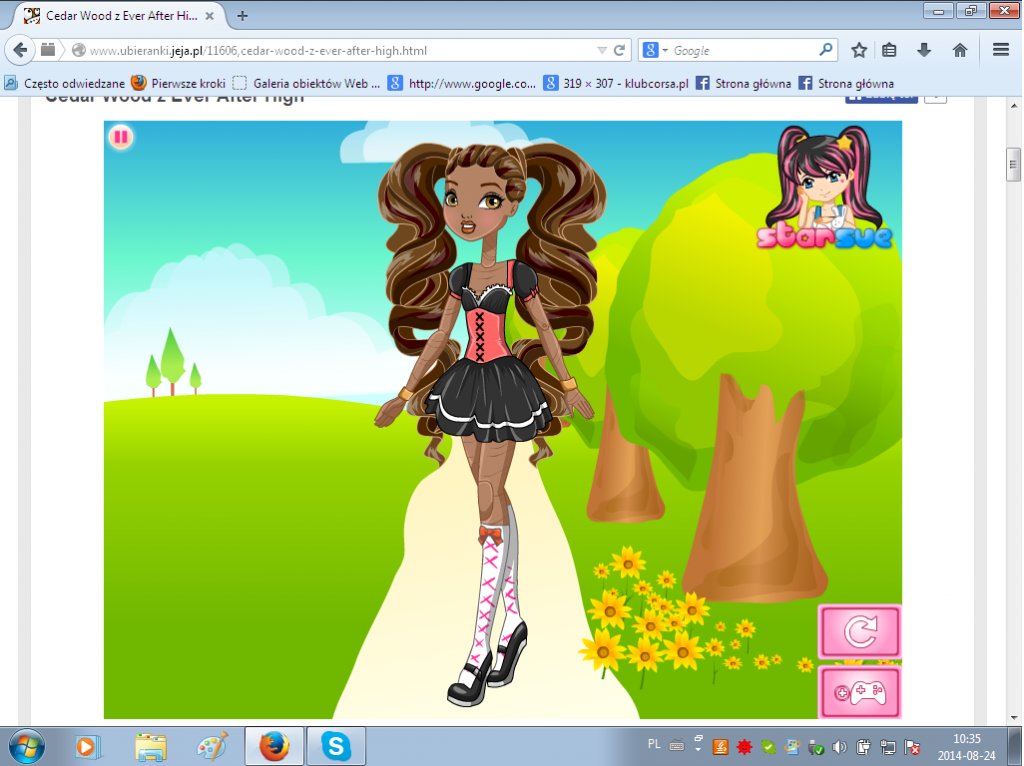Pause the game with the pink pause button
This screenshot has width=1024, height=766.
(121, 137)
